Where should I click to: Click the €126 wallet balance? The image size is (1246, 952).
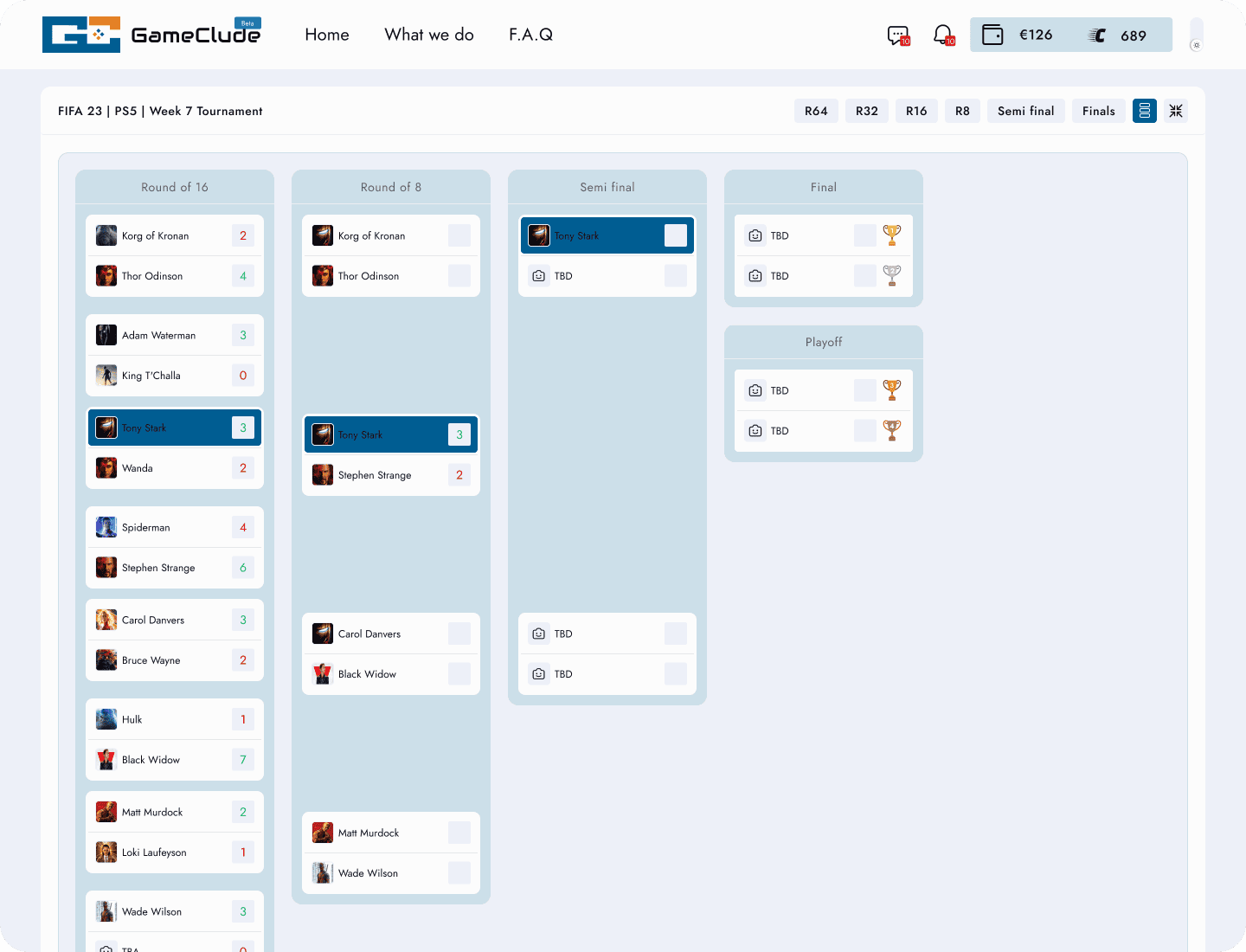[1036, 35]
